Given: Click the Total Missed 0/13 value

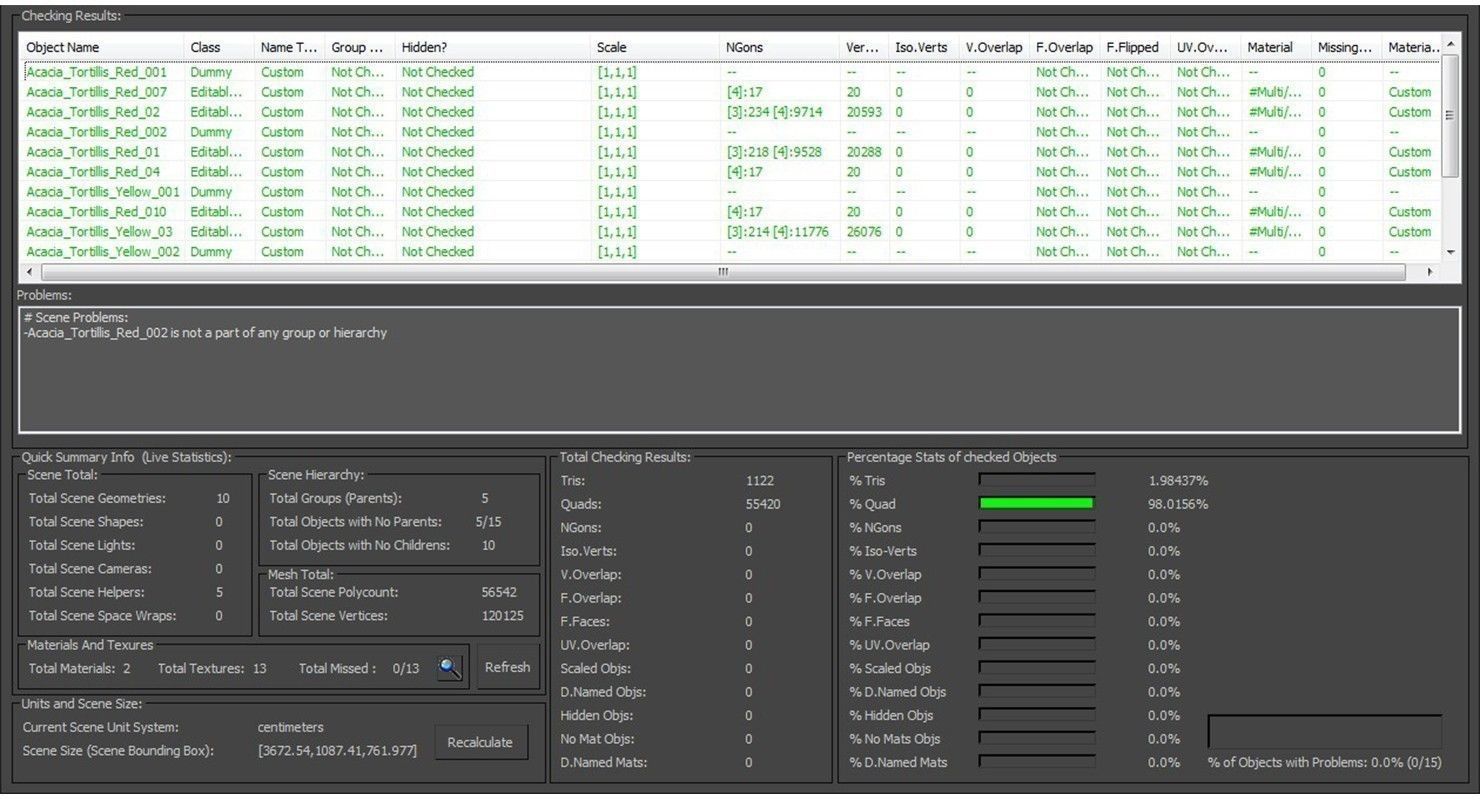Looking at the screenshot, I should (x=406, y=668).
